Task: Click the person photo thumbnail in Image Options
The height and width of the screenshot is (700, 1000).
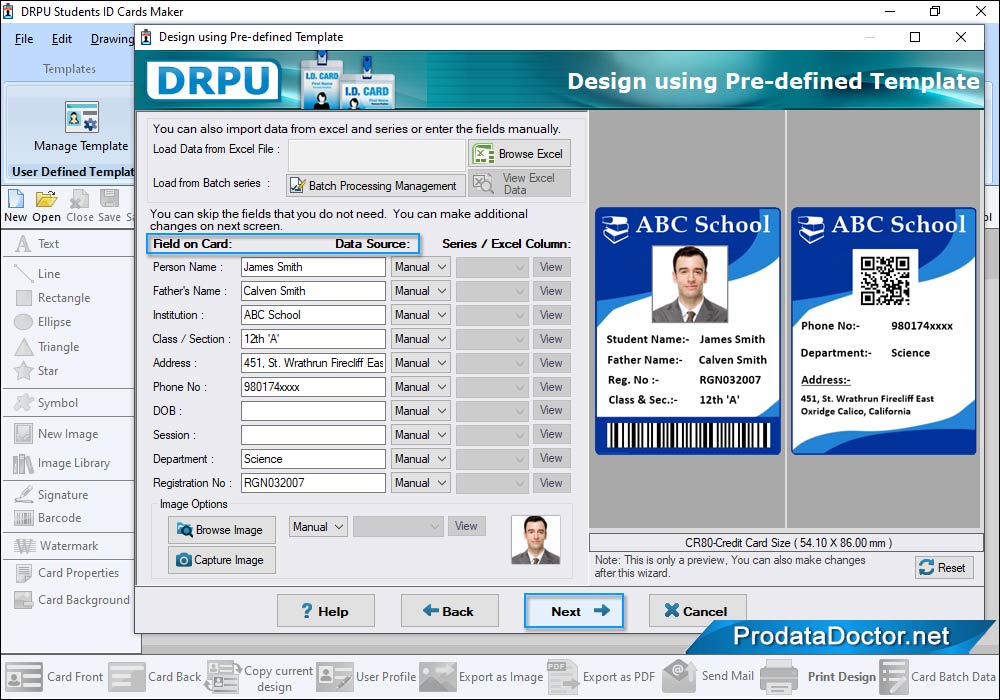Action: [x=536, y=540]
